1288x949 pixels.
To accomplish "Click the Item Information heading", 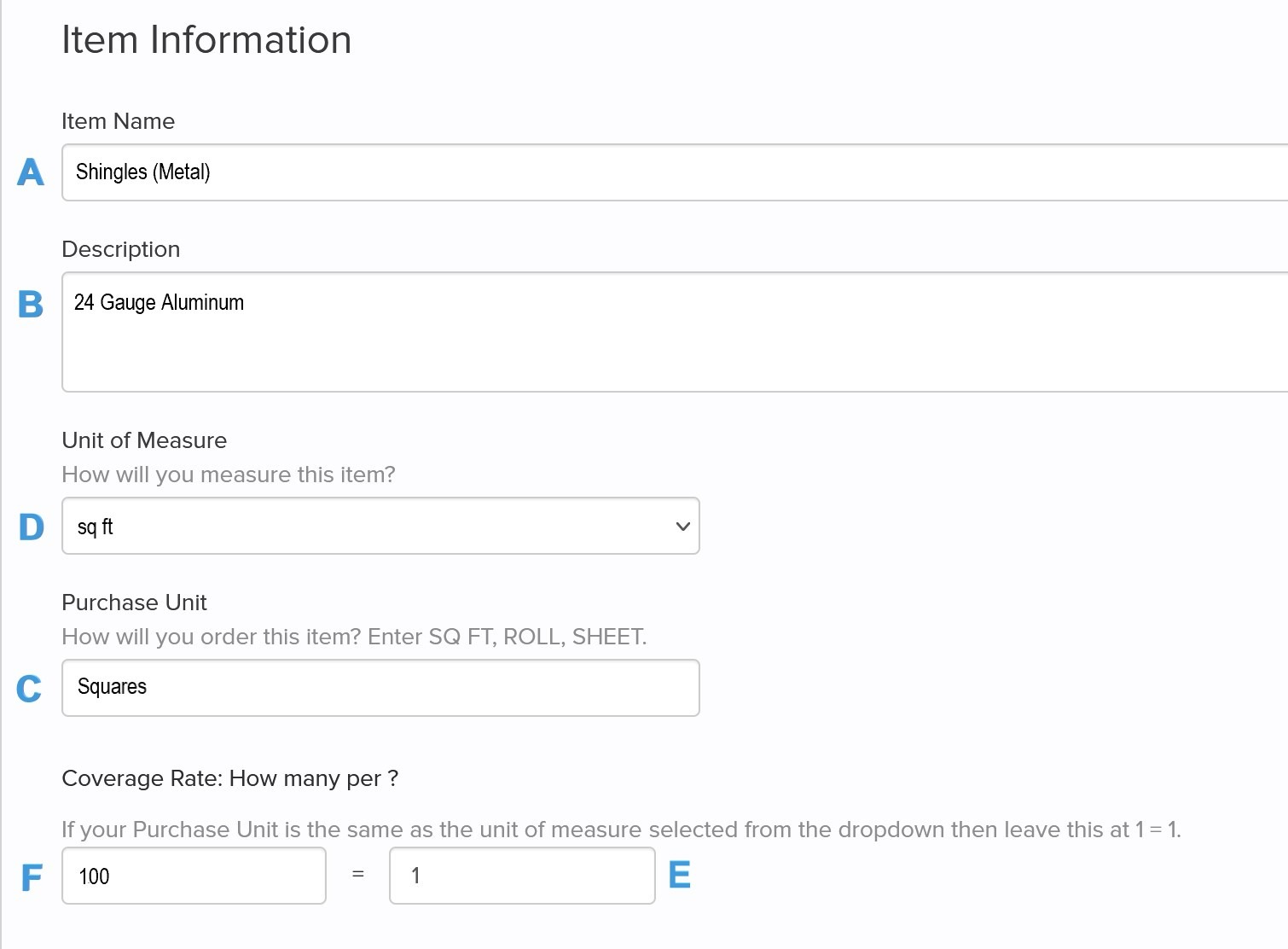I will [x=206, y=40].
